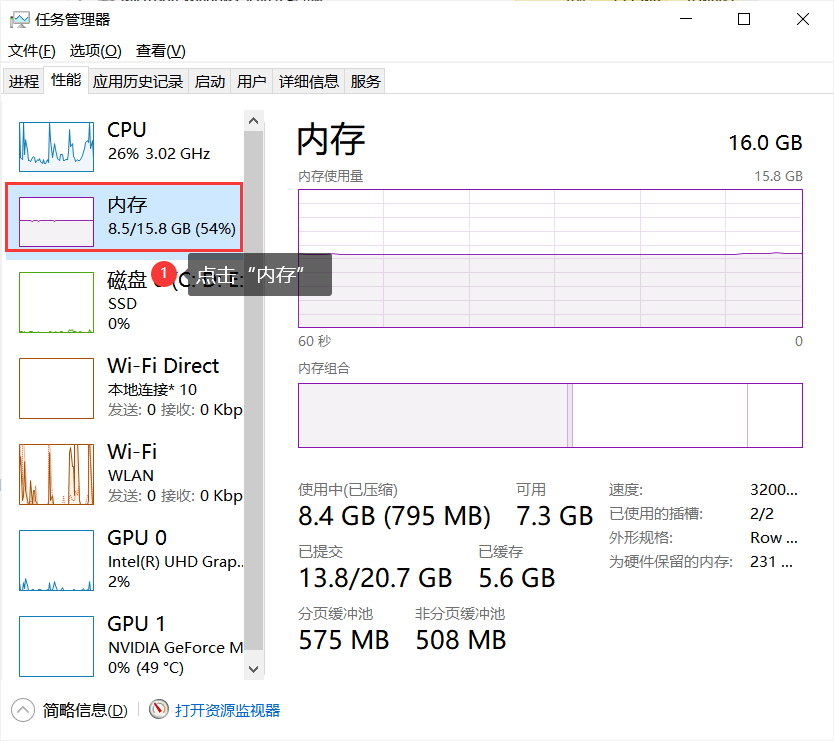Switch to the 用户 tab
Viewport: 834px width, 741px height.
coord(252,81)
